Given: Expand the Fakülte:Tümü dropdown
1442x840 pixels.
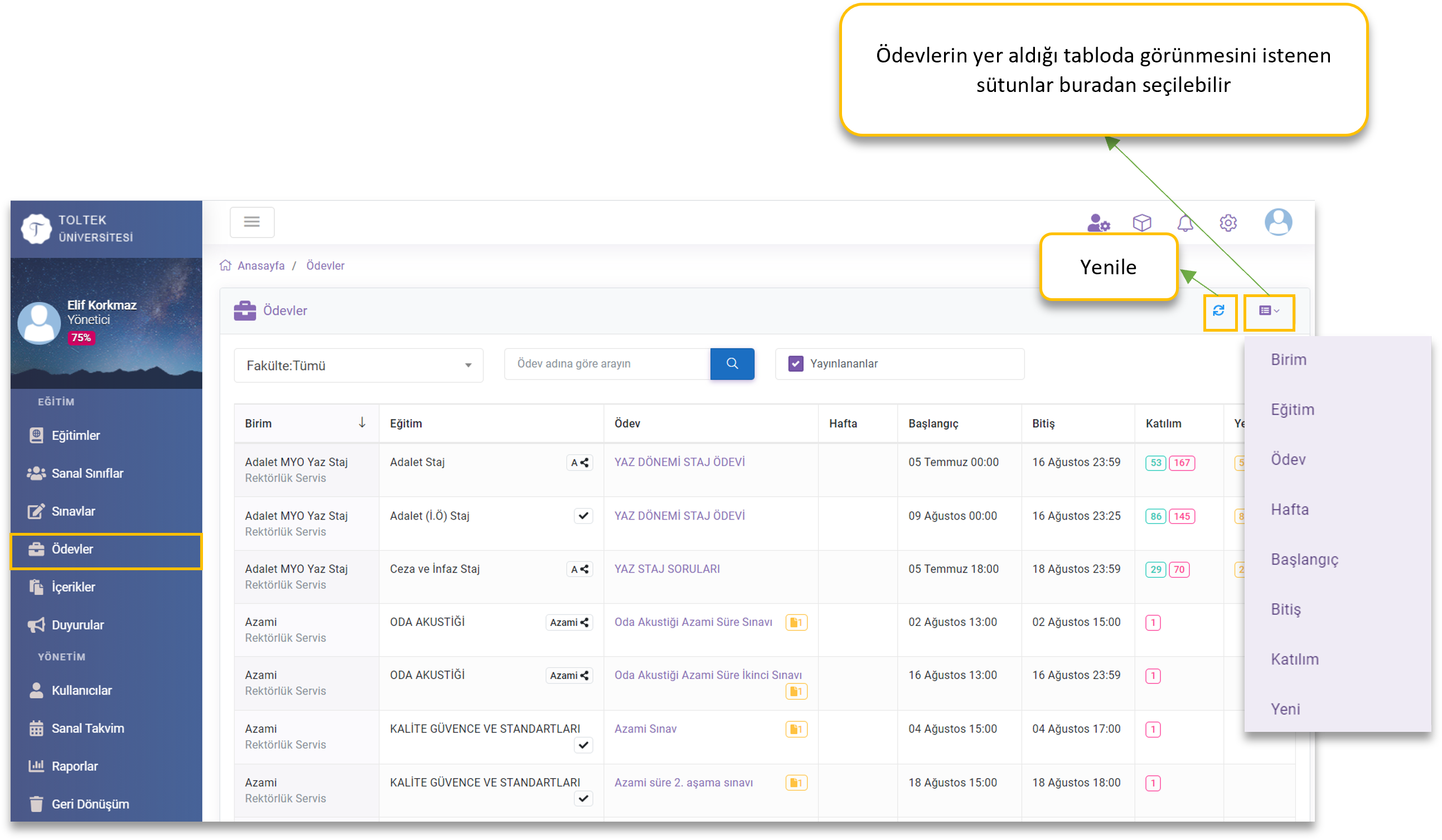Looking at the screenshot, I should coord(358,366).
